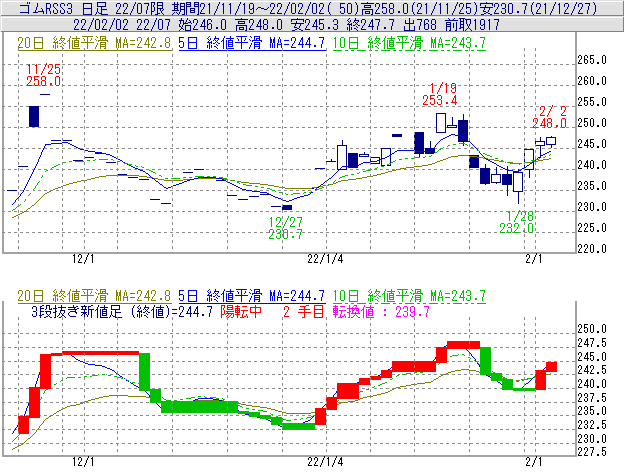Click the red 2 手目 text

304,311
